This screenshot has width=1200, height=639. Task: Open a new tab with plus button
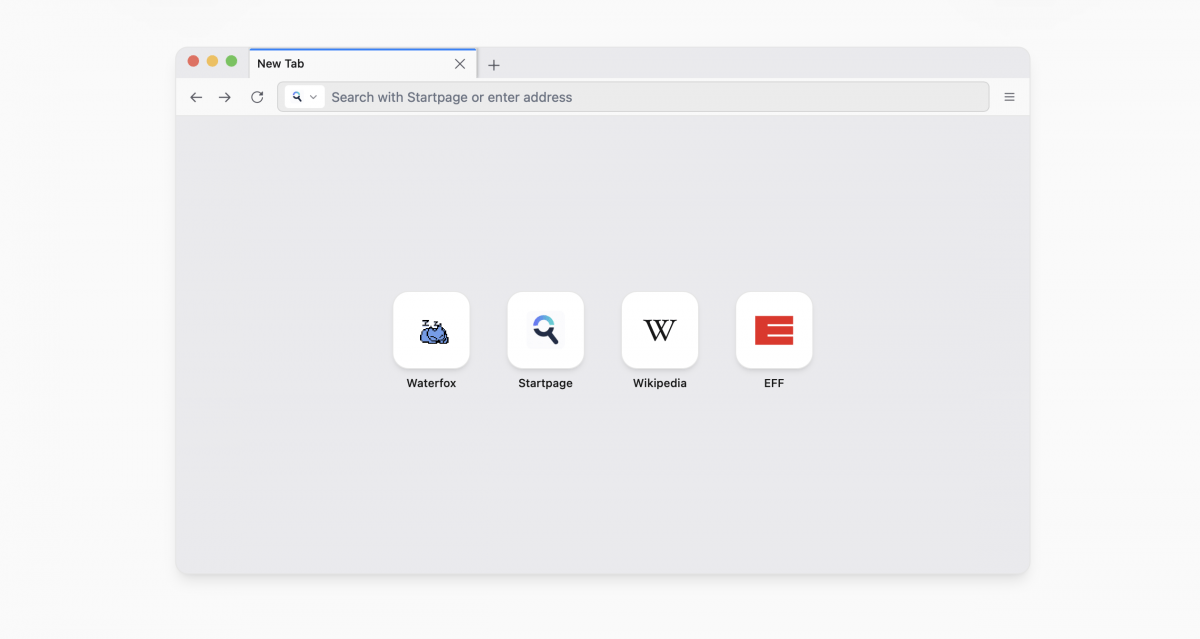click(494, 65)
